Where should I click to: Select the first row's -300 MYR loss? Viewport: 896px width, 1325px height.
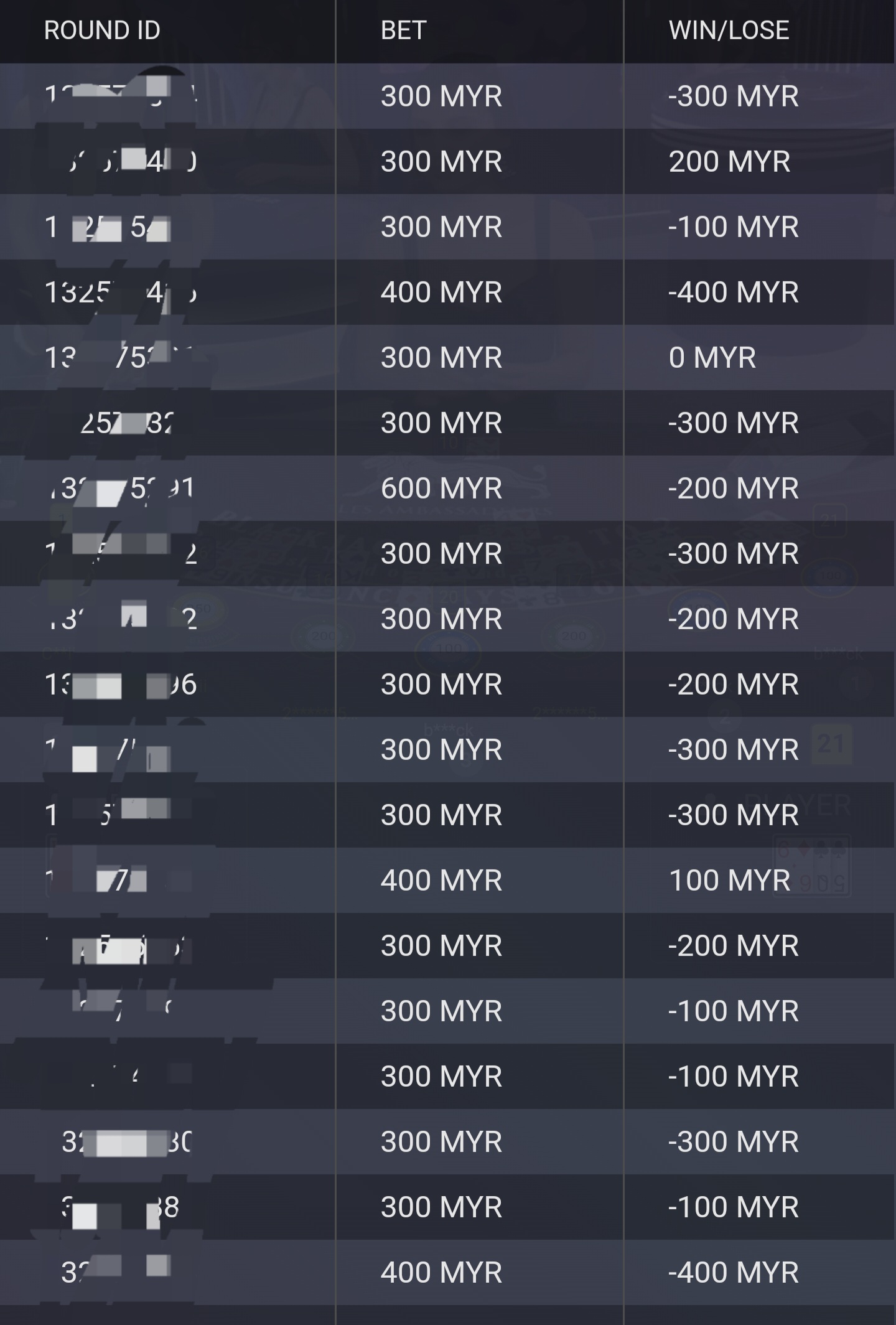[x=733, y=96]
